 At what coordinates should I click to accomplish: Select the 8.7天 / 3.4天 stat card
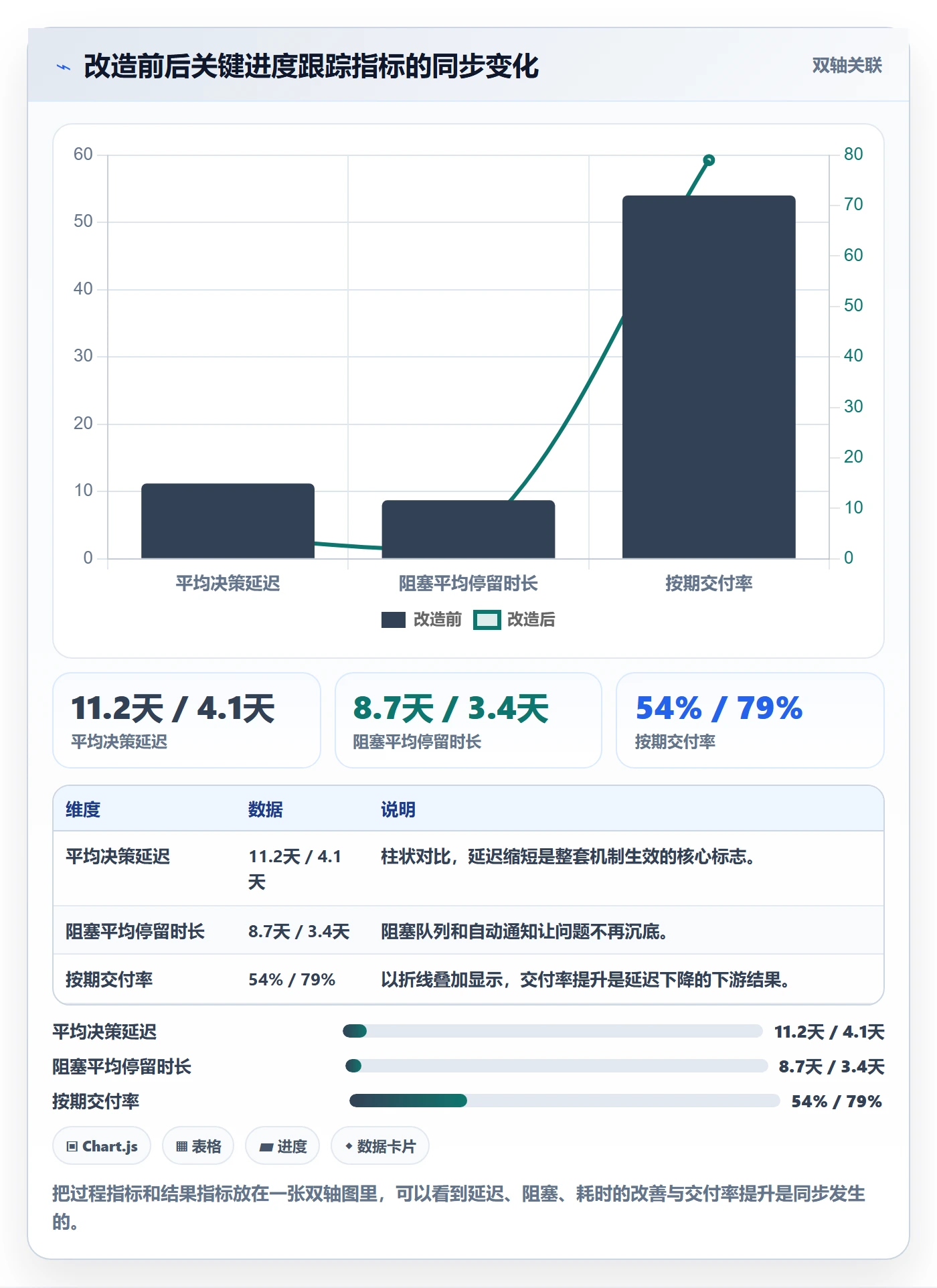click(468, 720)
